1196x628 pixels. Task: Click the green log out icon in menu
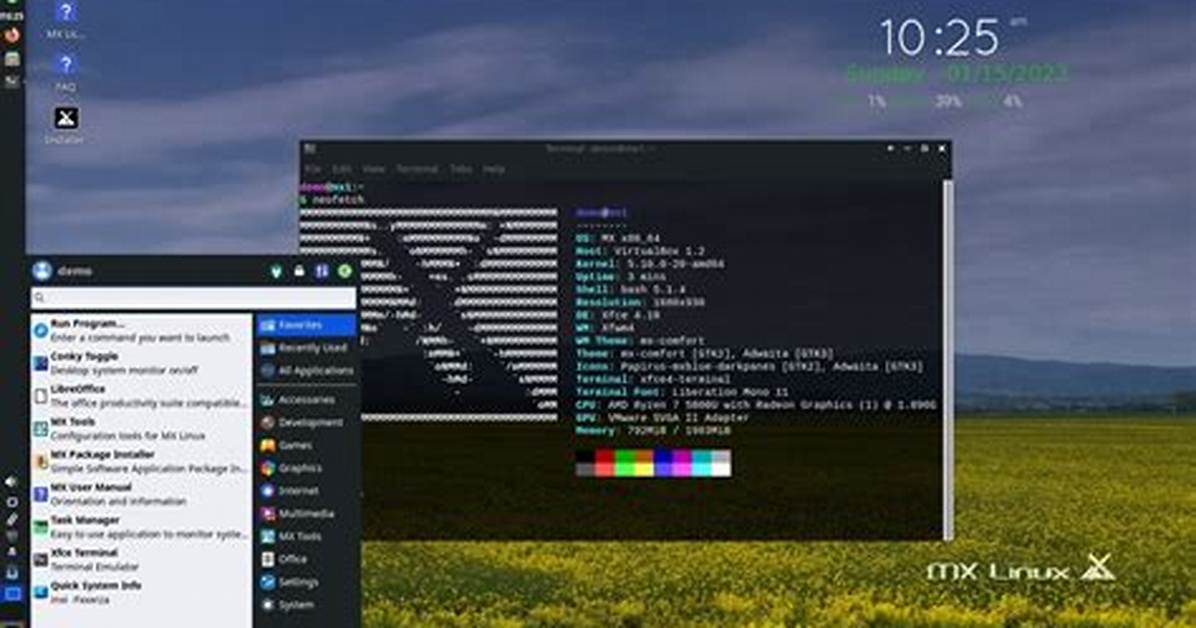coord(345,271)
